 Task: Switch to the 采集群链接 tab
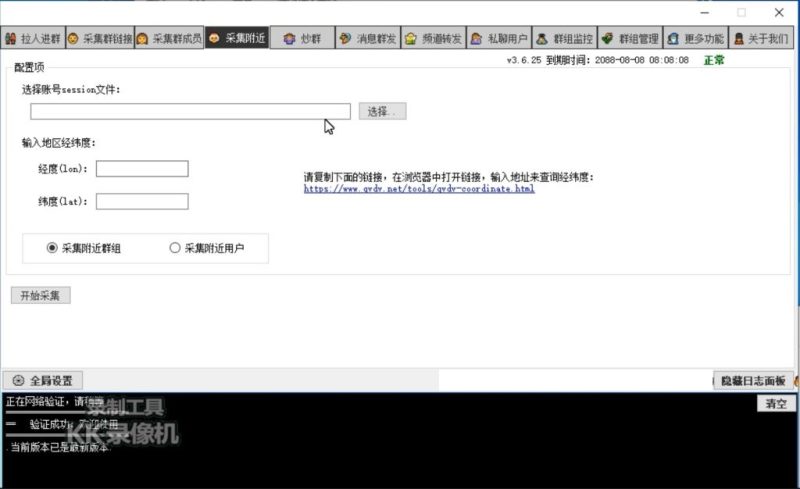[x=101, y=38]
